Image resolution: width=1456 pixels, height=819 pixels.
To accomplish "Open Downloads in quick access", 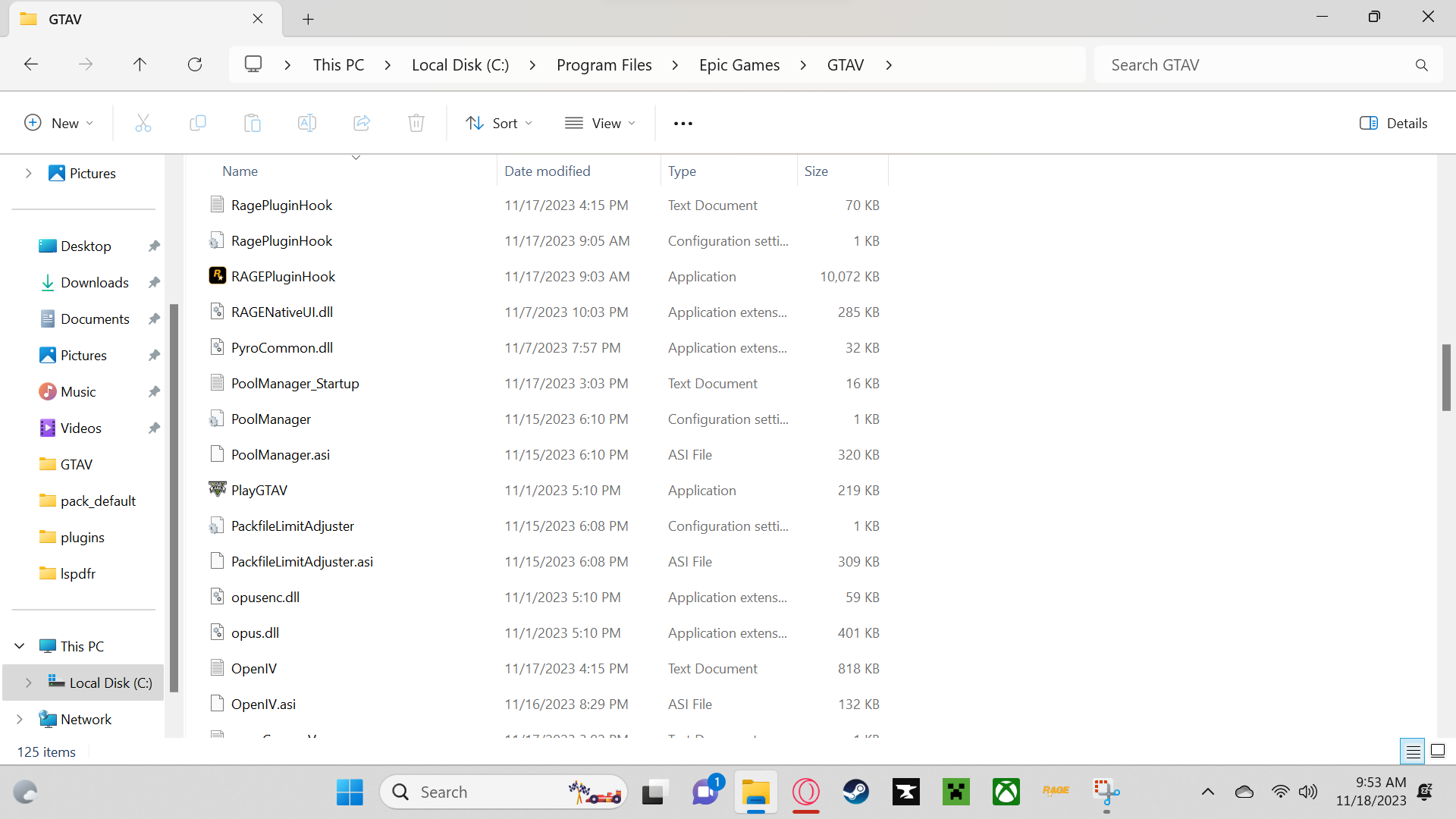I will click(x=94, y=283).
